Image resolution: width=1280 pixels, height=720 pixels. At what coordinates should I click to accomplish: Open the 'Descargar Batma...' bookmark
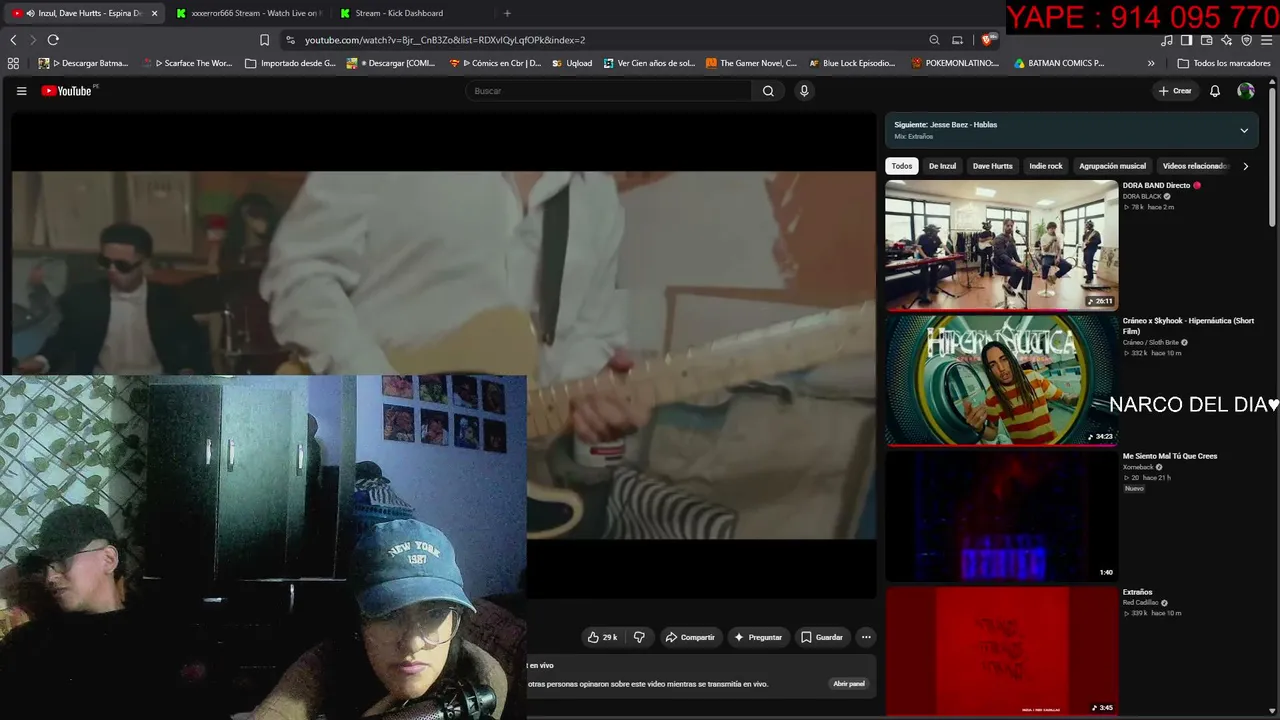click(x=84, y=63)
